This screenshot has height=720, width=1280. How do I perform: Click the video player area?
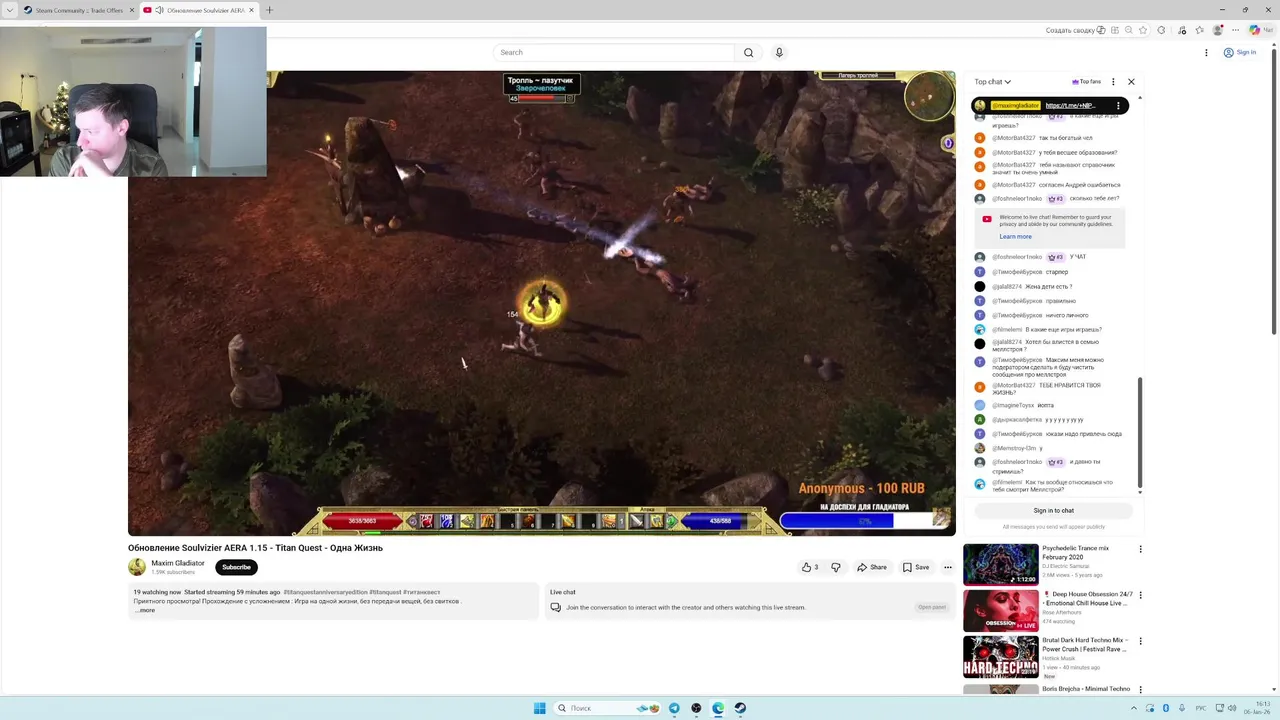coord(541,303)
